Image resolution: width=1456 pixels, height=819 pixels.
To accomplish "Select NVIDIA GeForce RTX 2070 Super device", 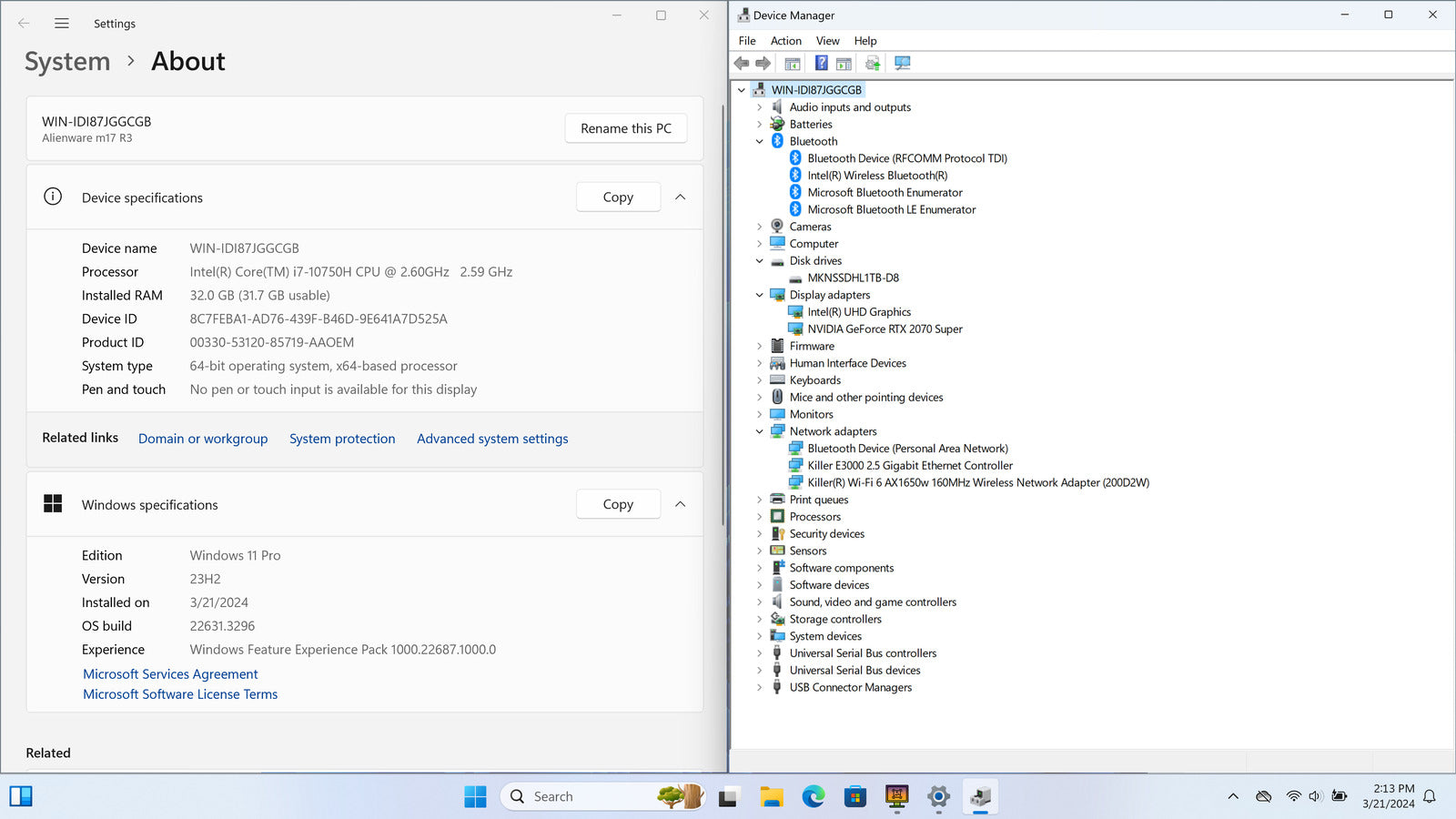I will point(885,329).
